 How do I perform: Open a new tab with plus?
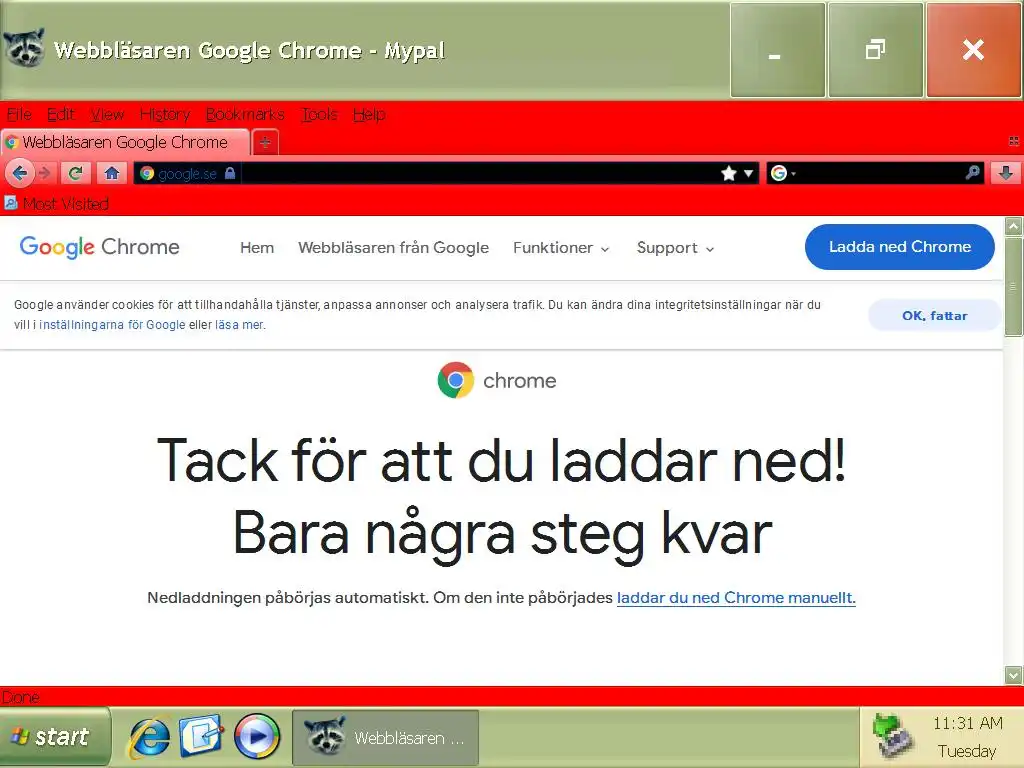point(265,142)
